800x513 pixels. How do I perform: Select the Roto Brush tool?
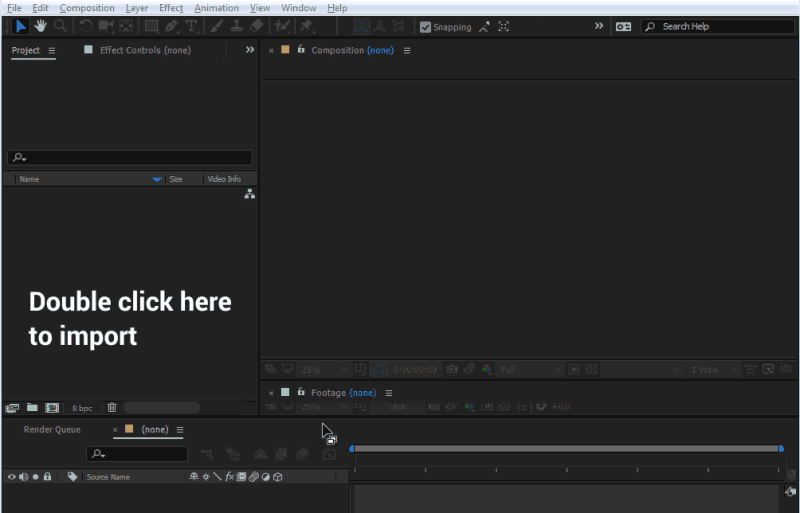point(282,26)
